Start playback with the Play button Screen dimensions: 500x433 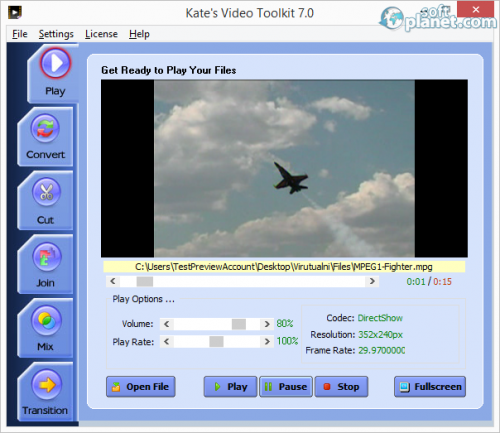click(x=230, y=387)
